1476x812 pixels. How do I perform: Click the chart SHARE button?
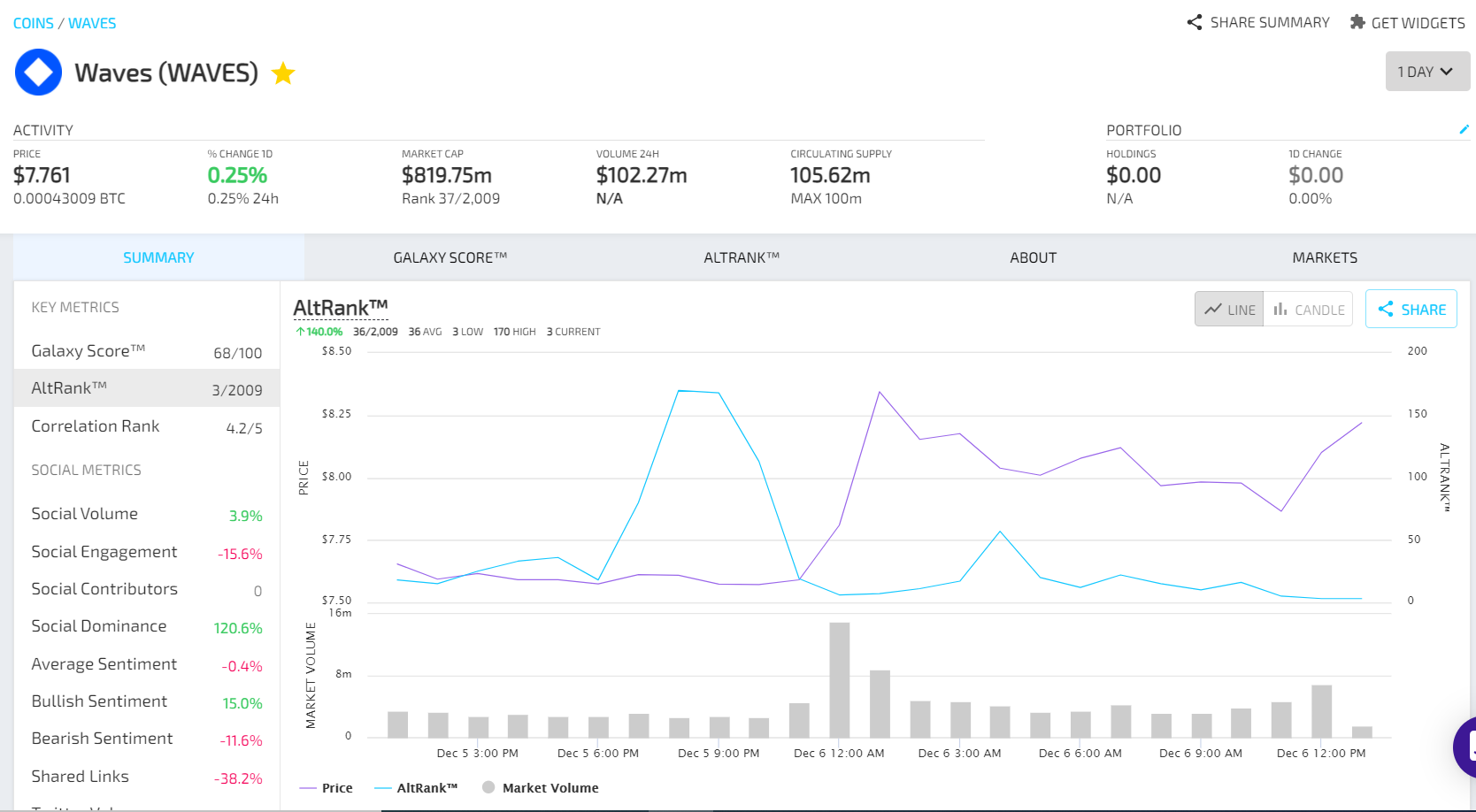click(1411, 310)
